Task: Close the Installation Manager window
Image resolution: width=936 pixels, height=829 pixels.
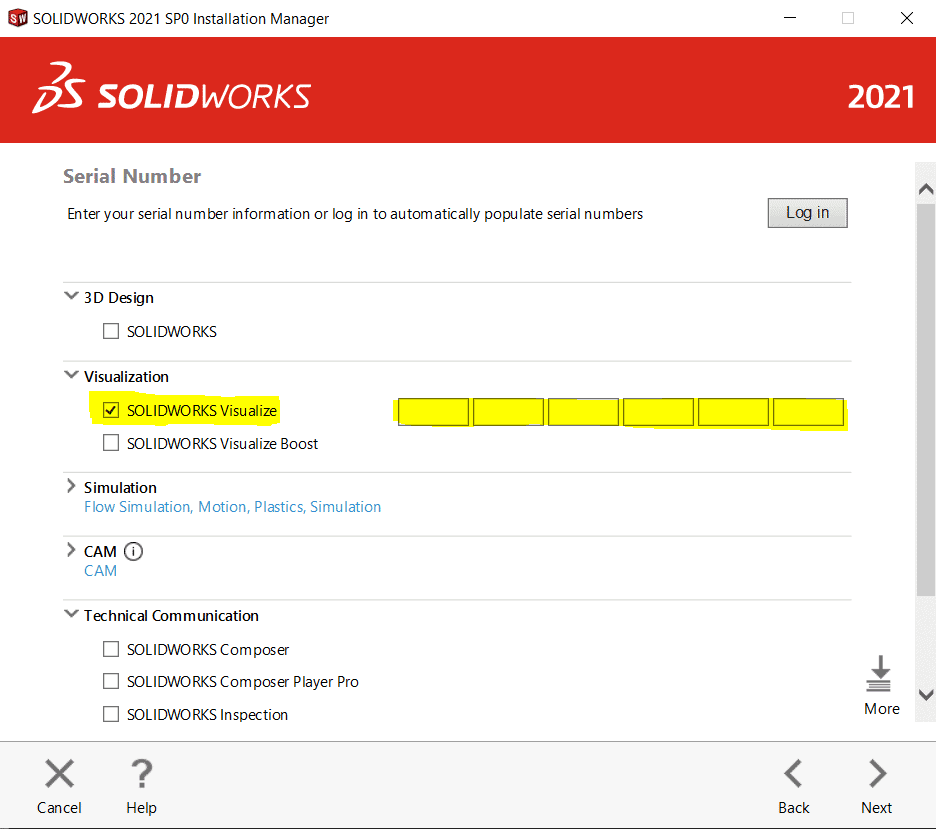Action: coord(907,18)
